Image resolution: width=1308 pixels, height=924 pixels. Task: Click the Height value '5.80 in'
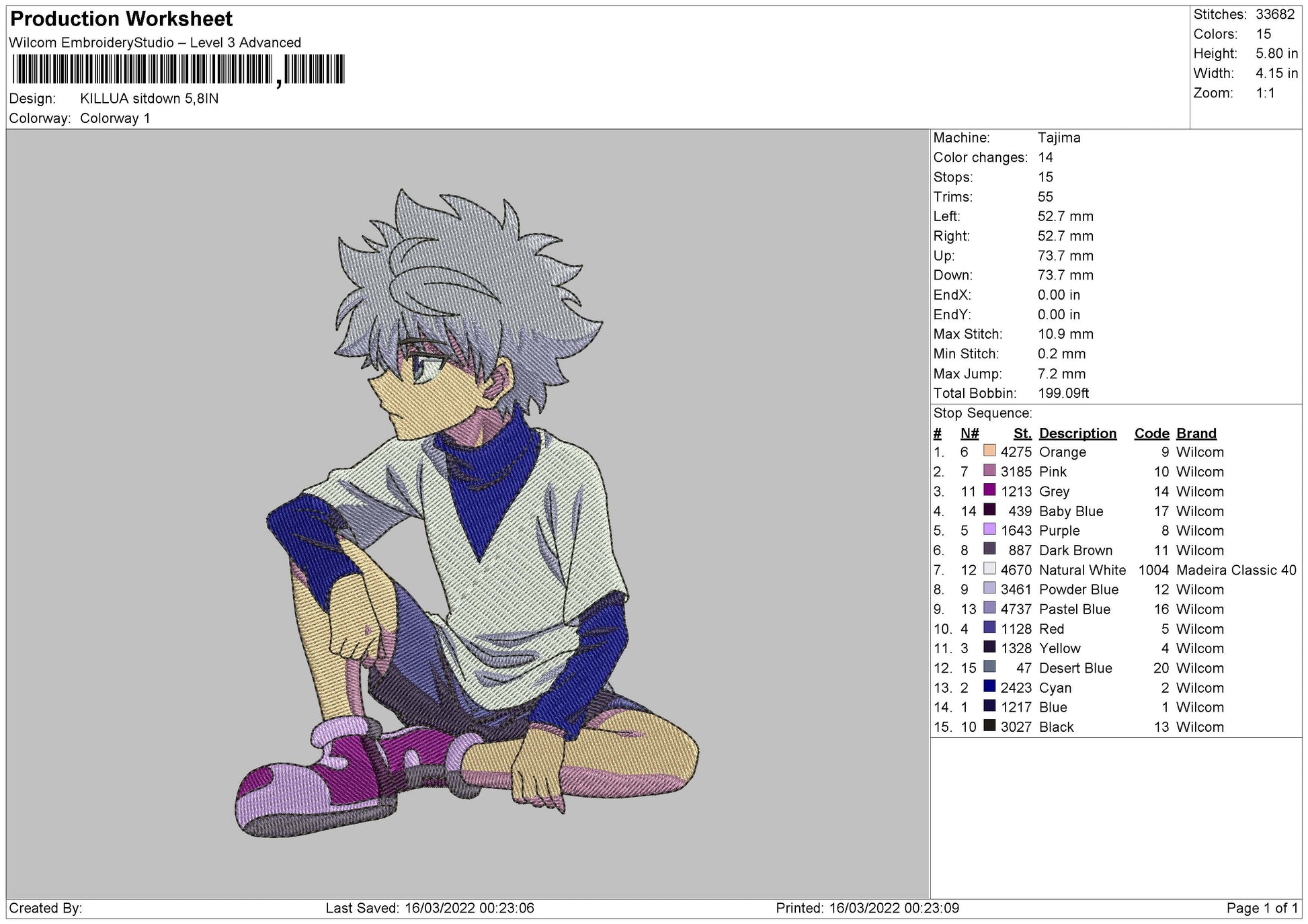click(x=1276, y=54)
